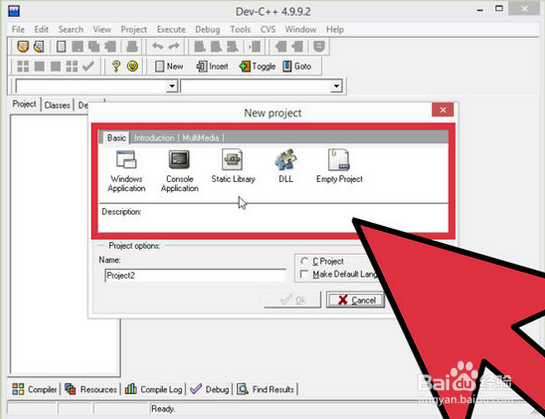Open the Window menu
The height and width of the screenshot is (419, 545).
point(301,29)
